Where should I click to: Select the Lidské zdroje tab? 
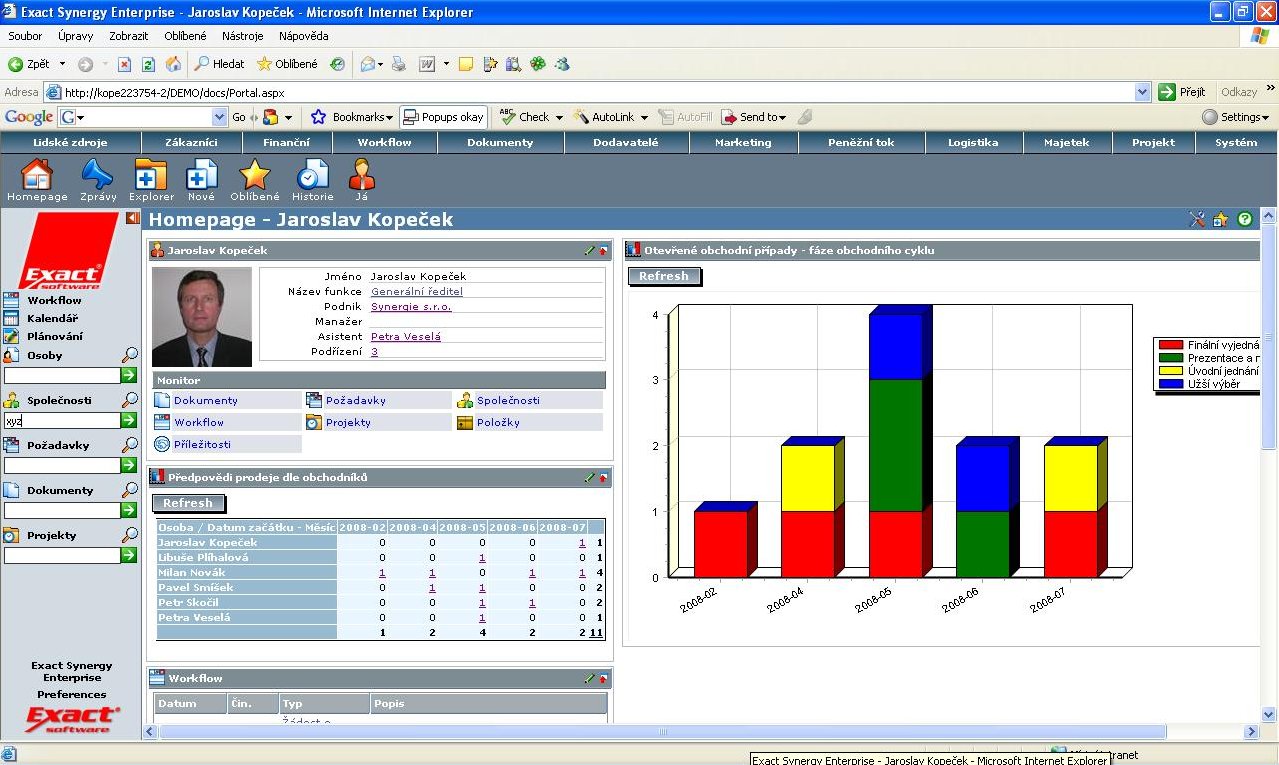pos(70,142)
